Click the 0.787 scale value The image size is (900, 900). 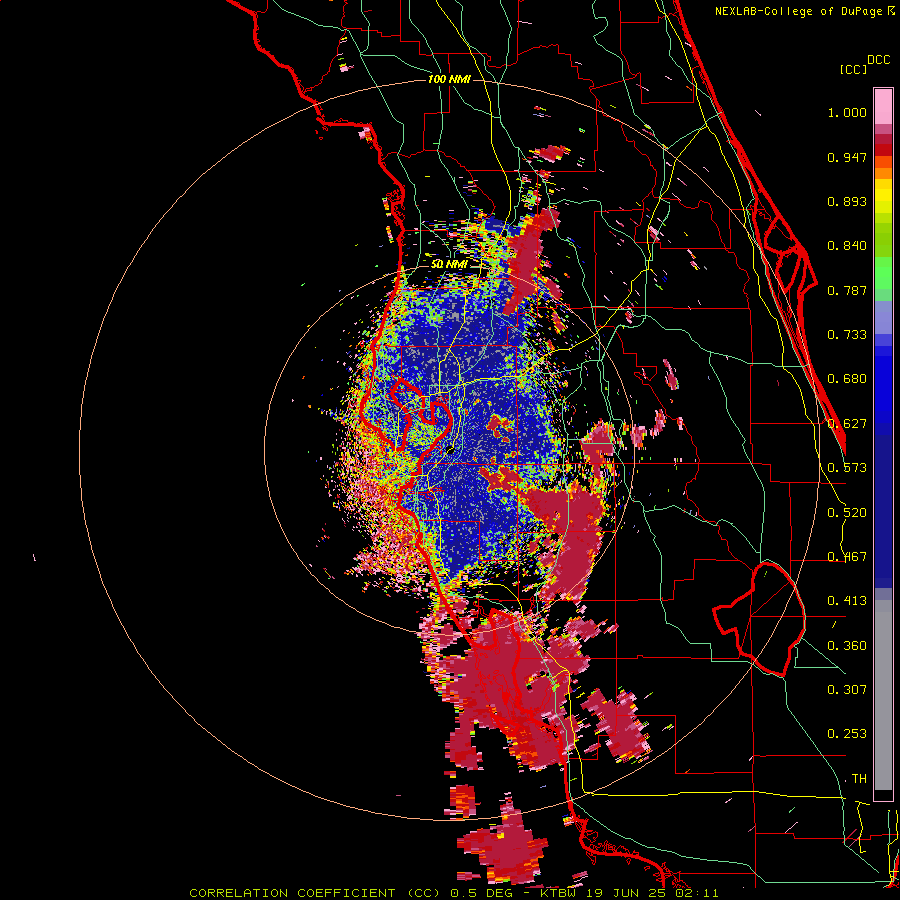pyautogui.click(x=847, y=290)
